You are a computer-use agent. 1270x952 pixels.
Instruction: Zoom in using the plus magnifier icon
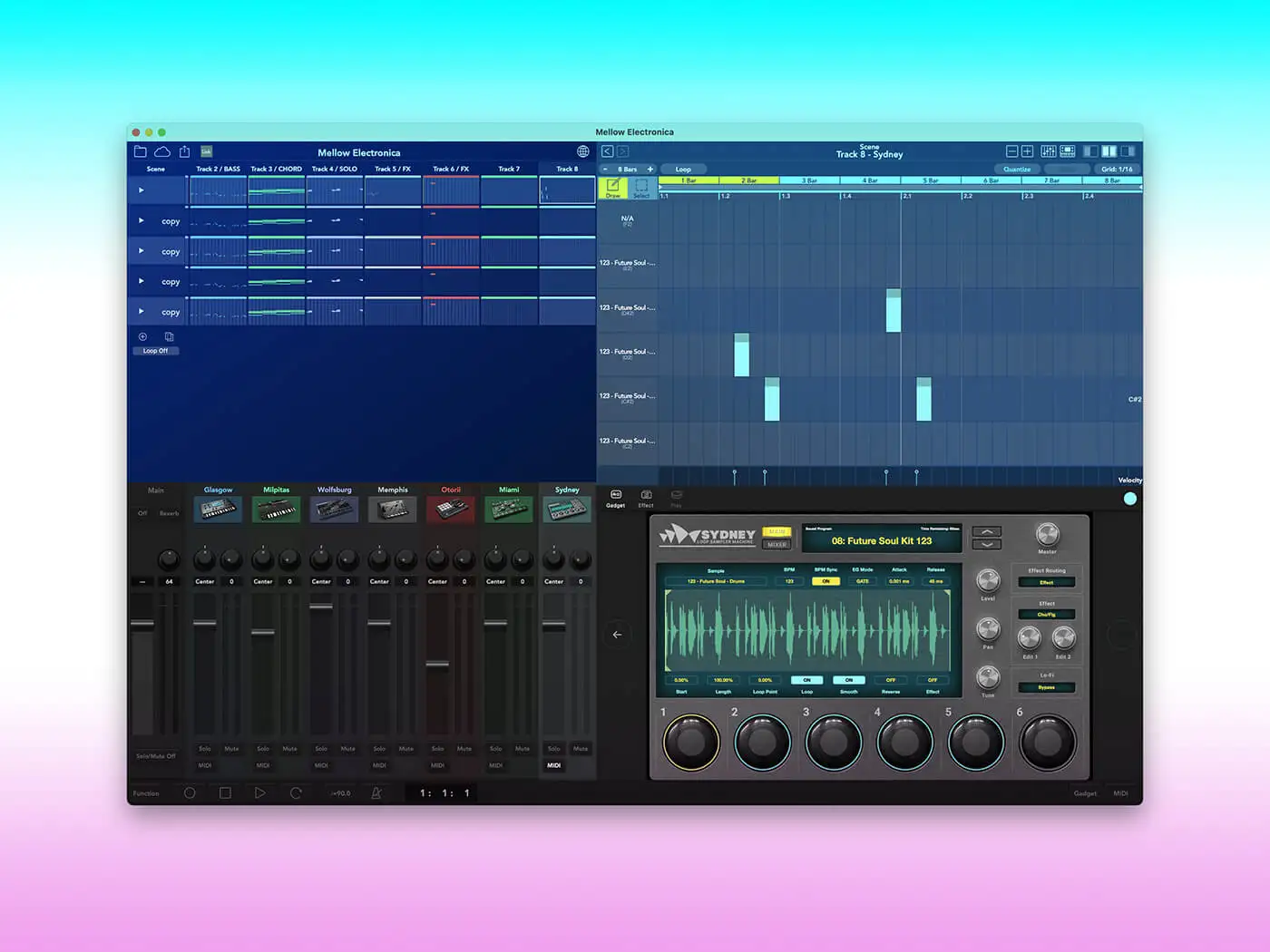(x=1028, y=151)
